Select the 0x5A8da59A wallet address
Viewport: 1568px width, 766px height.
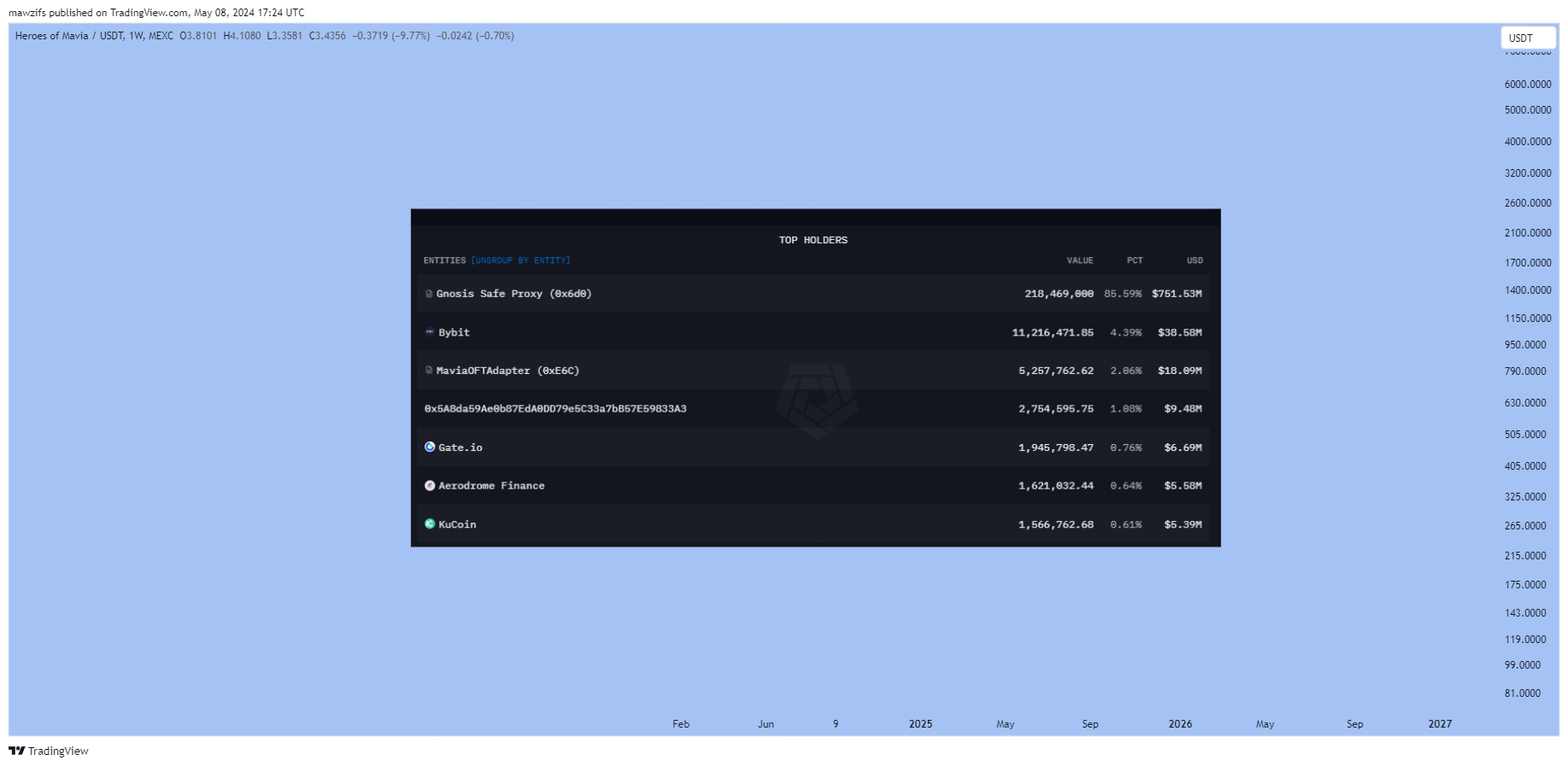click(555, 409)
